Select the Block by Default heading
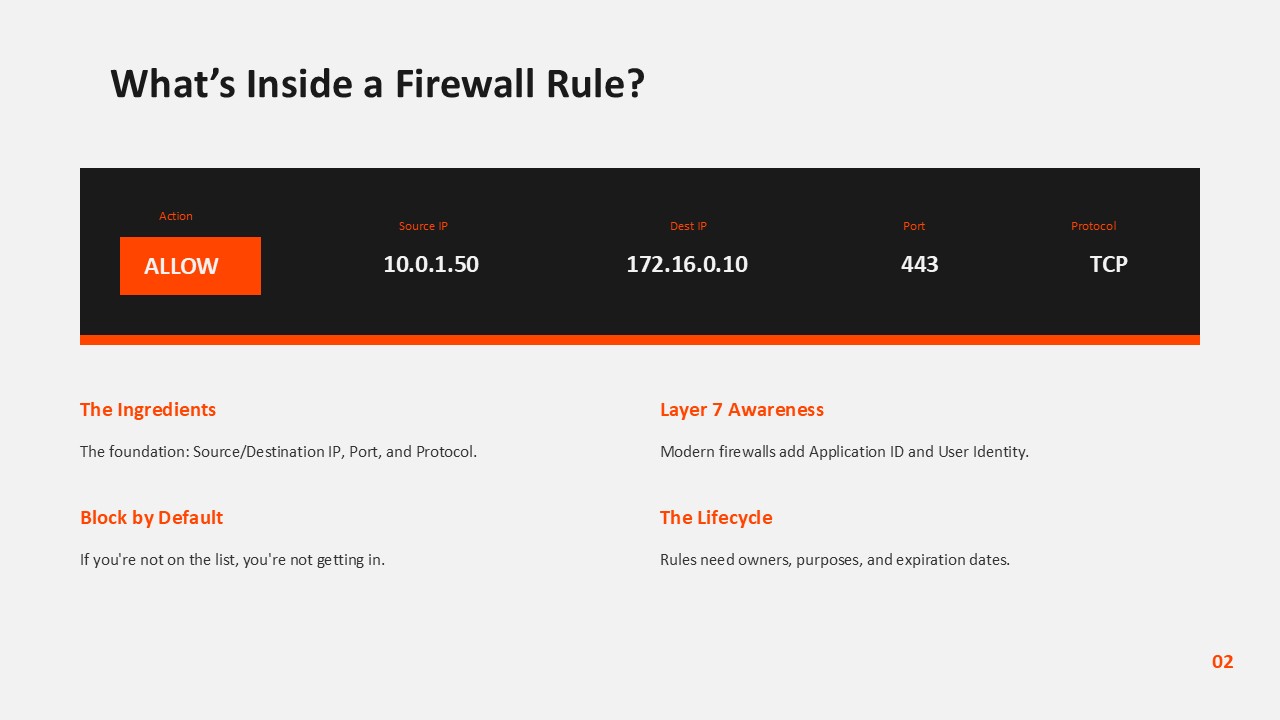 (151, 518)
